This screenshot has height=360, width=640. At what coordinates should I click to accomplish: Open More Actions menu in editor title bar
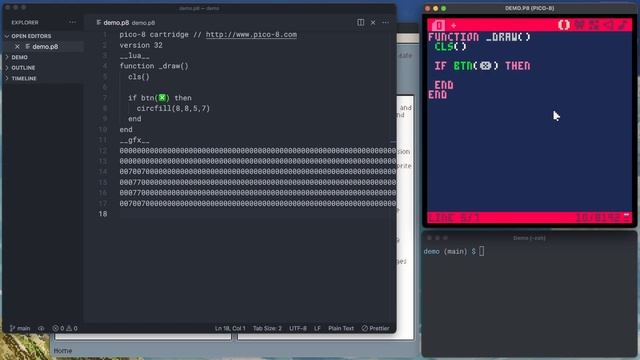pos(385,22)
